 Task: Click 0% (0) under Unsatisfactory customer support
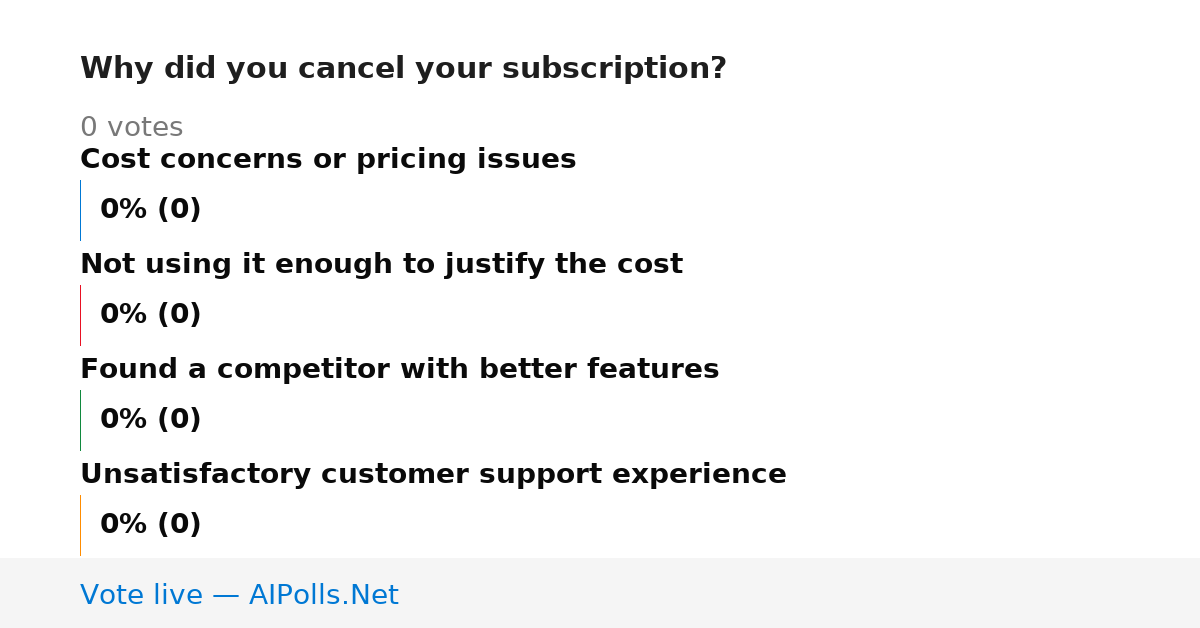(x=150, y=525)
